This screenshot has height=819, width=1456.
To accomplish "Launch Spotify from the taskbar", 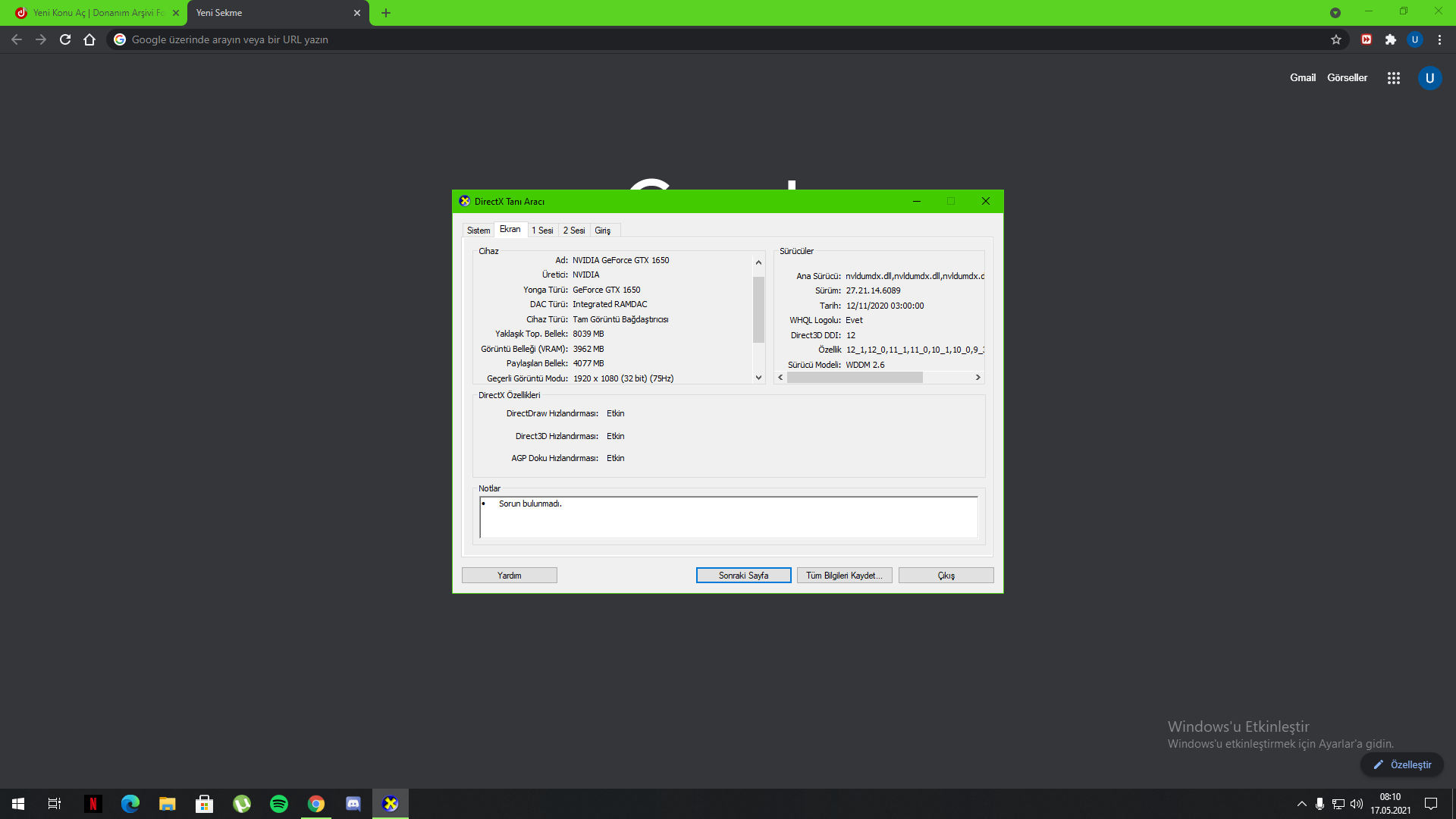I will tap(279, 804).
